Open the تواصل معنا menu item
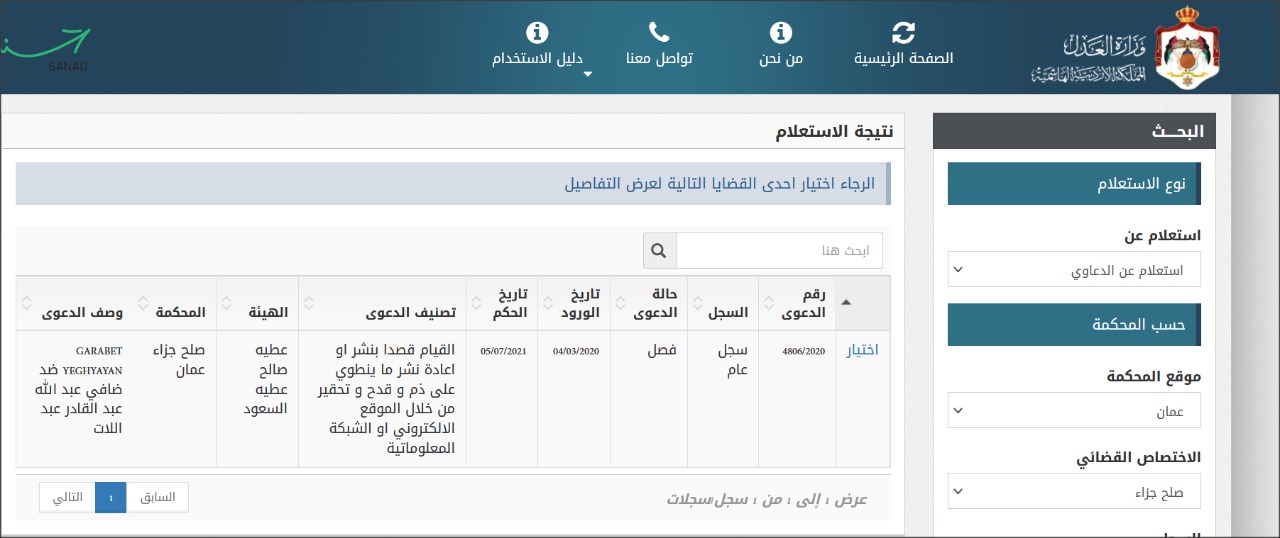Viewport: 1280px width, 538px height. coord(659,58)
